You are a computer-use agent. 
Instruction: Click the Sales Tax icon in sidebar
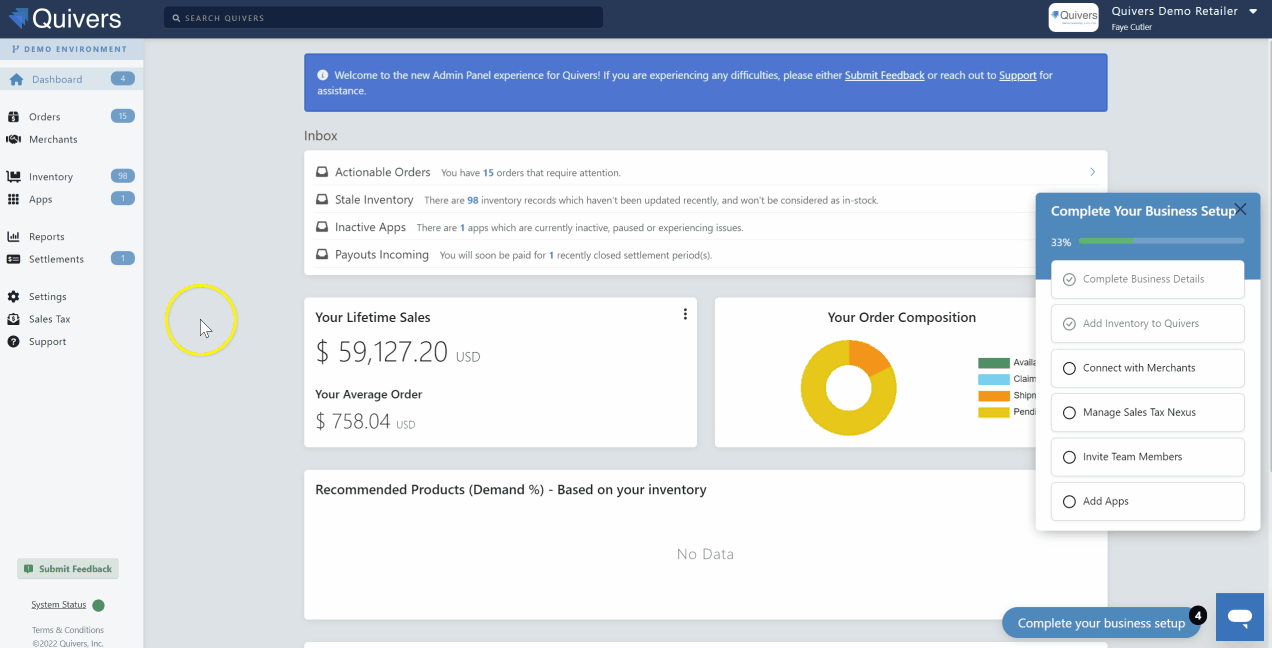[14, 319]
